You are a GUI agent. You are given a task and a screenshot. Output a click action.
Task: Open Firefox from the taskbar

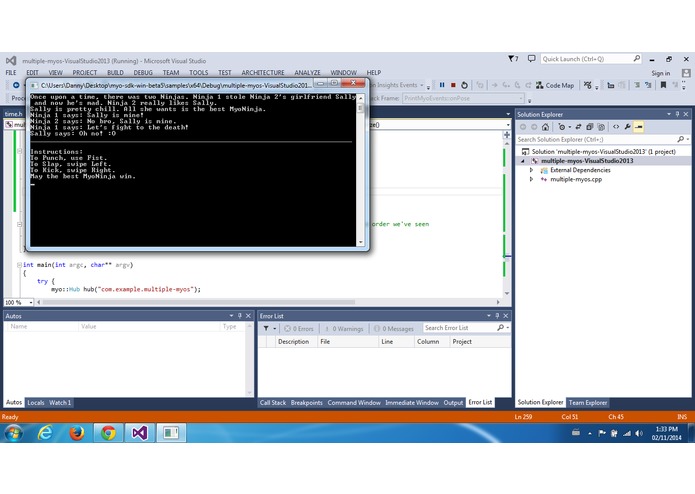[77, 432]
